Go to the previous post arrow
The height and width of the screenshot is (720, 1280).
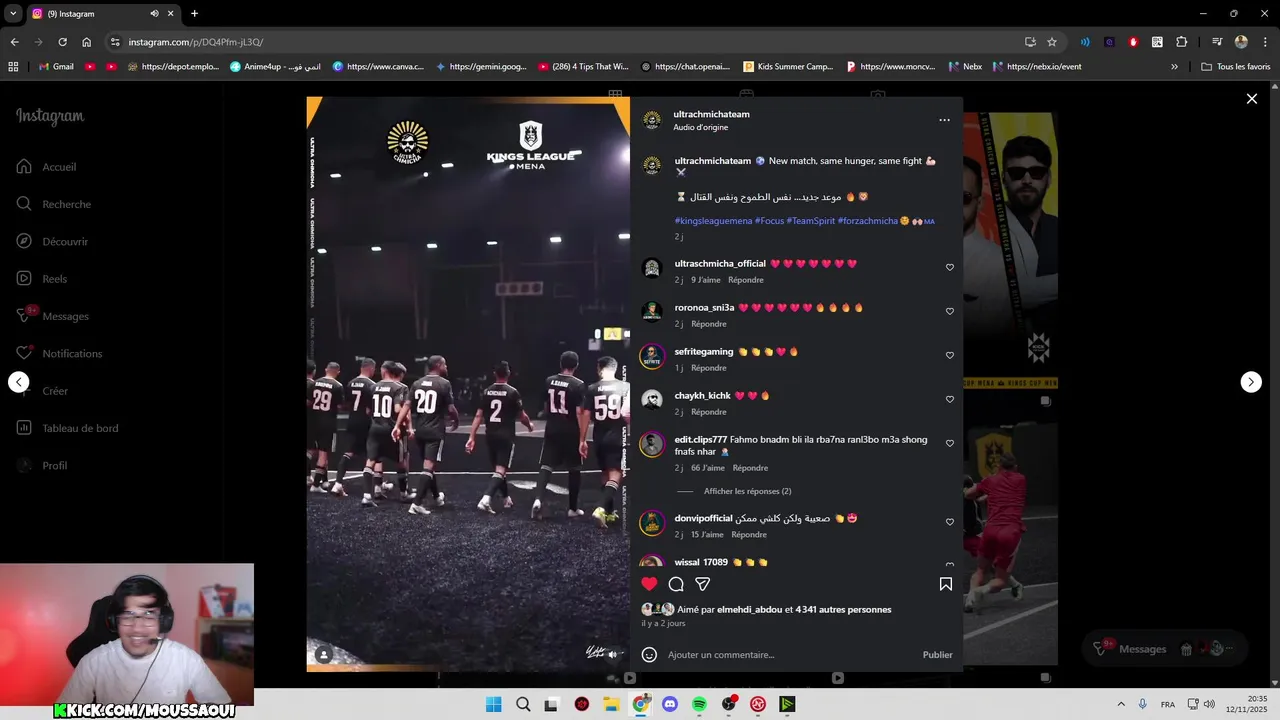[19, 382]
